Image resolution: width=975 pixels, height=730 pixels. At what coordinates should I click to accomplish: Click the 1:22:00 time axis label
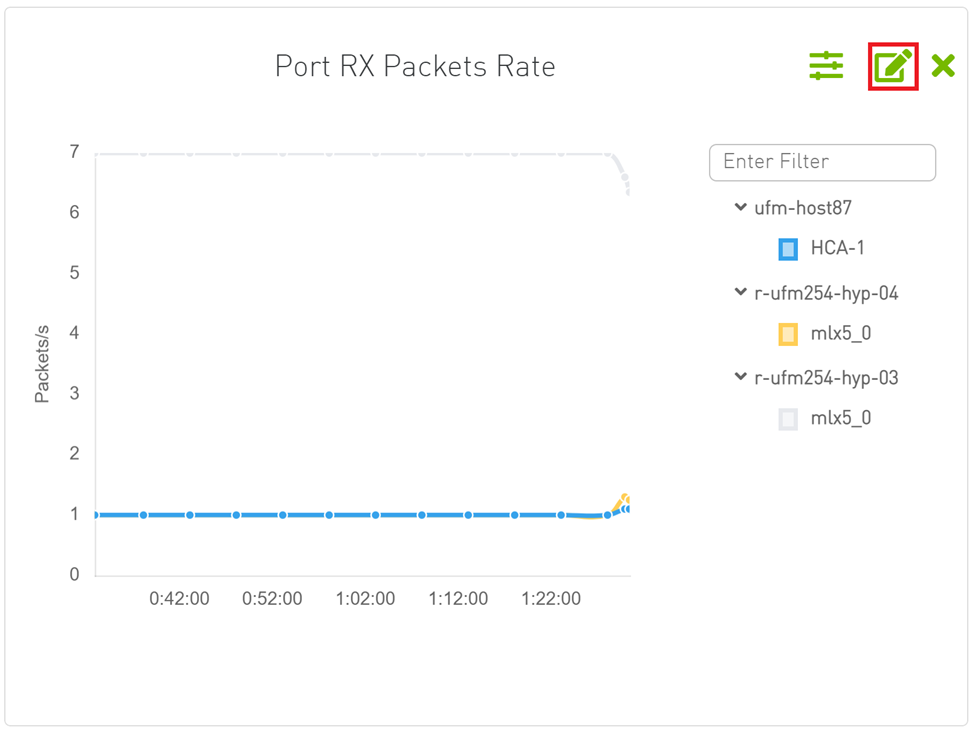551,599
